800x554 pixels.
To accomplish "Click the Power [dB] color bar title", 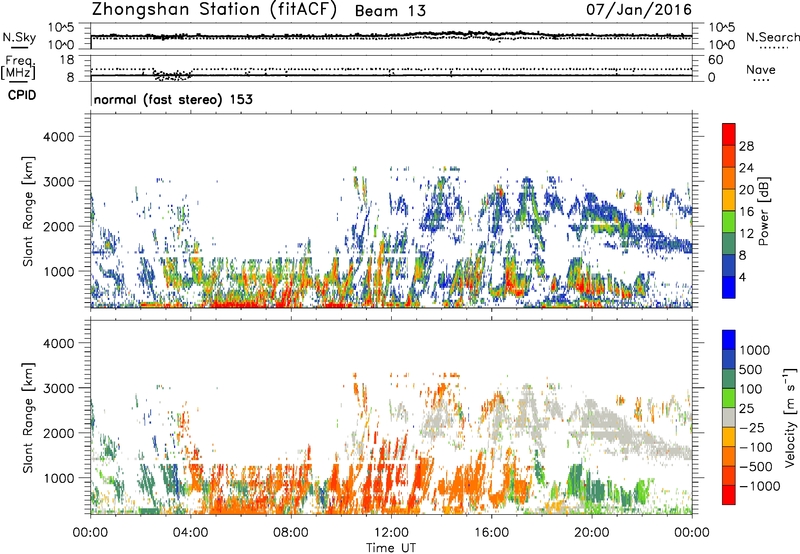I will point(764,211).
